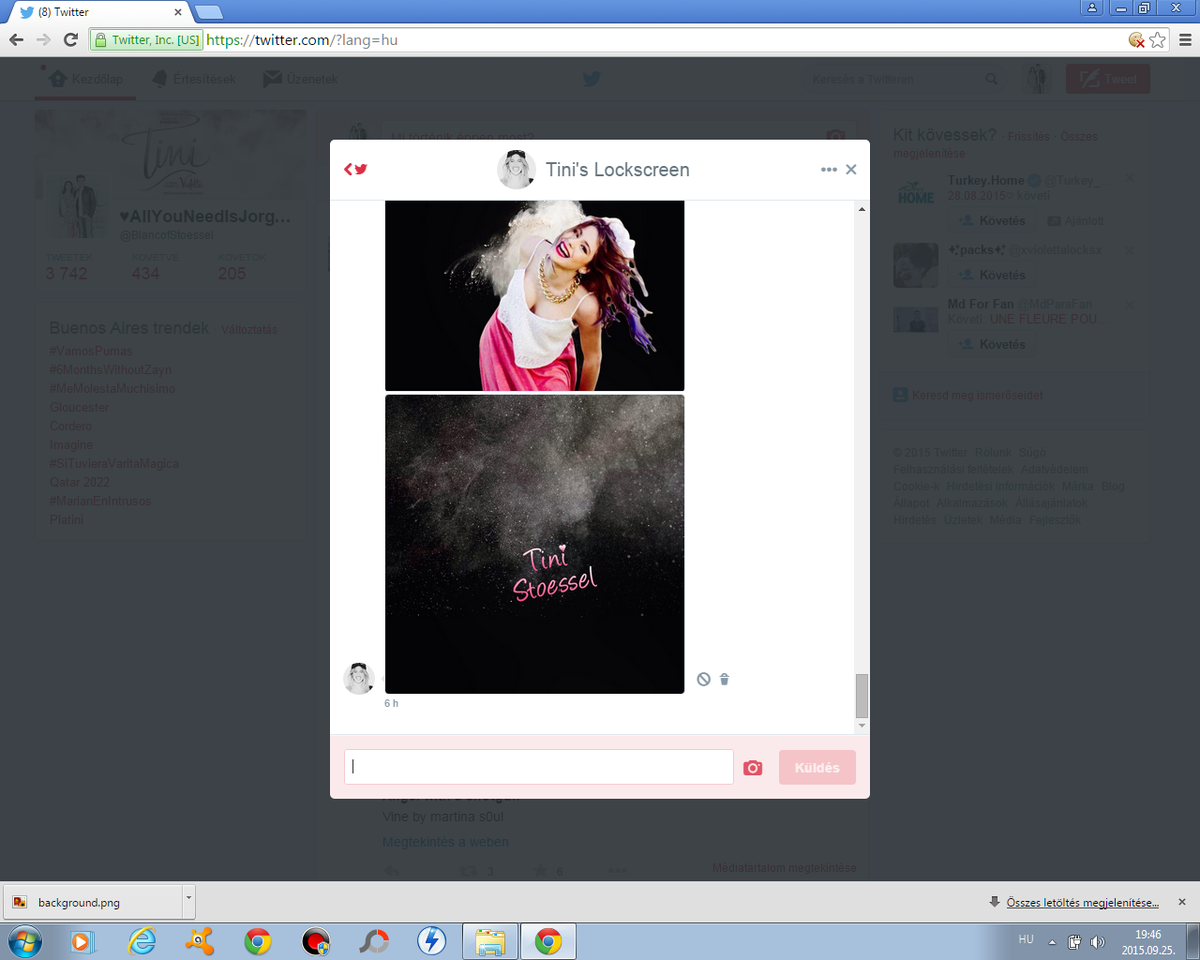Open #6MonthsWithoutZayn trend

pos(110,370)
